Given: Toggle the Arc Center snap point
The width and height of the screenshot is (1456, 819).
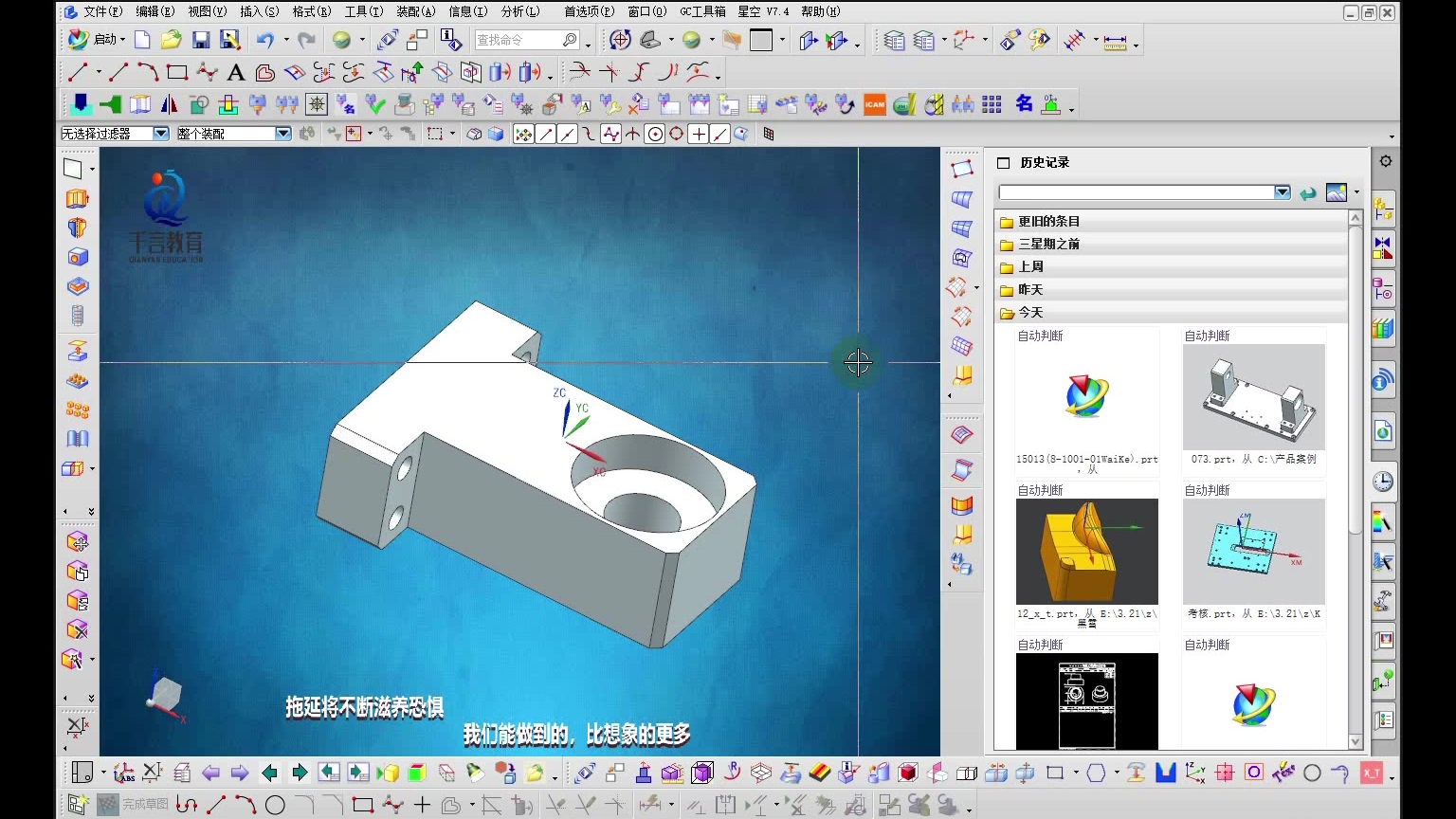Looking at the screenshot, I should [x=655, y=135].
